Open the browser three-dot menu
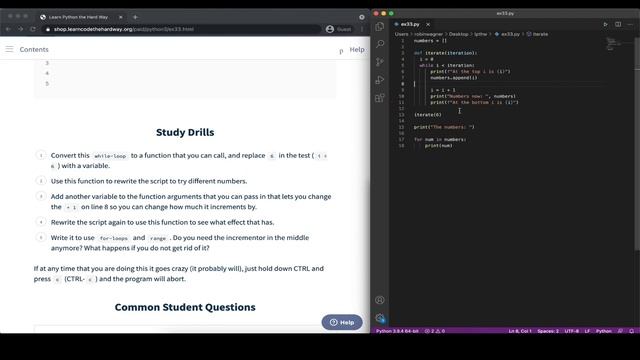This screenshot has width=640, height=360. point(362,29)
